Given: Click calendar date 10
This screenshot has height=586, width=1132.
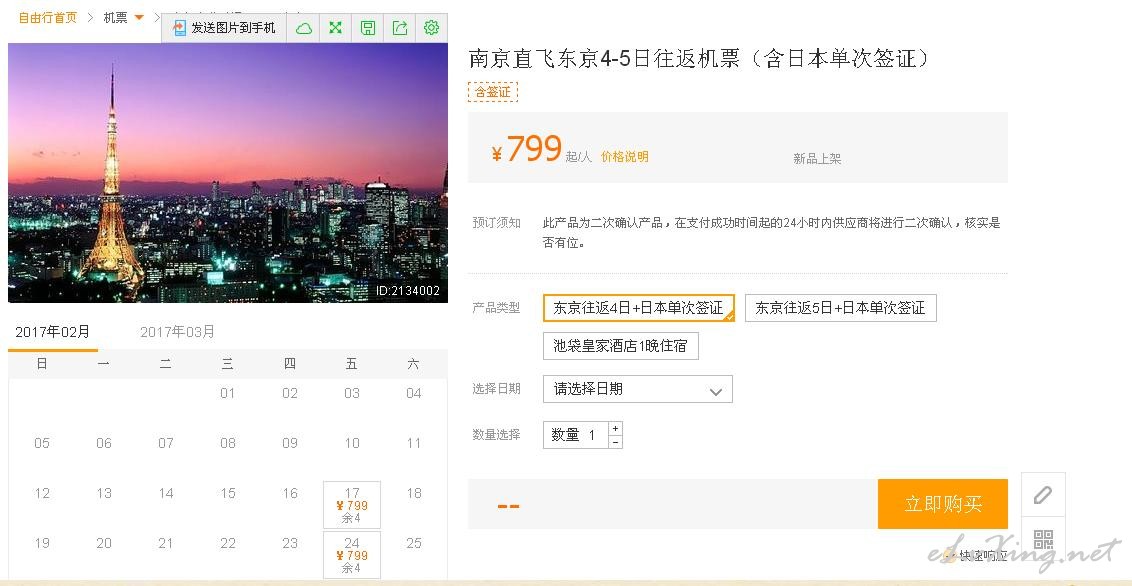Looking at the screenshot, I should 352,443.
